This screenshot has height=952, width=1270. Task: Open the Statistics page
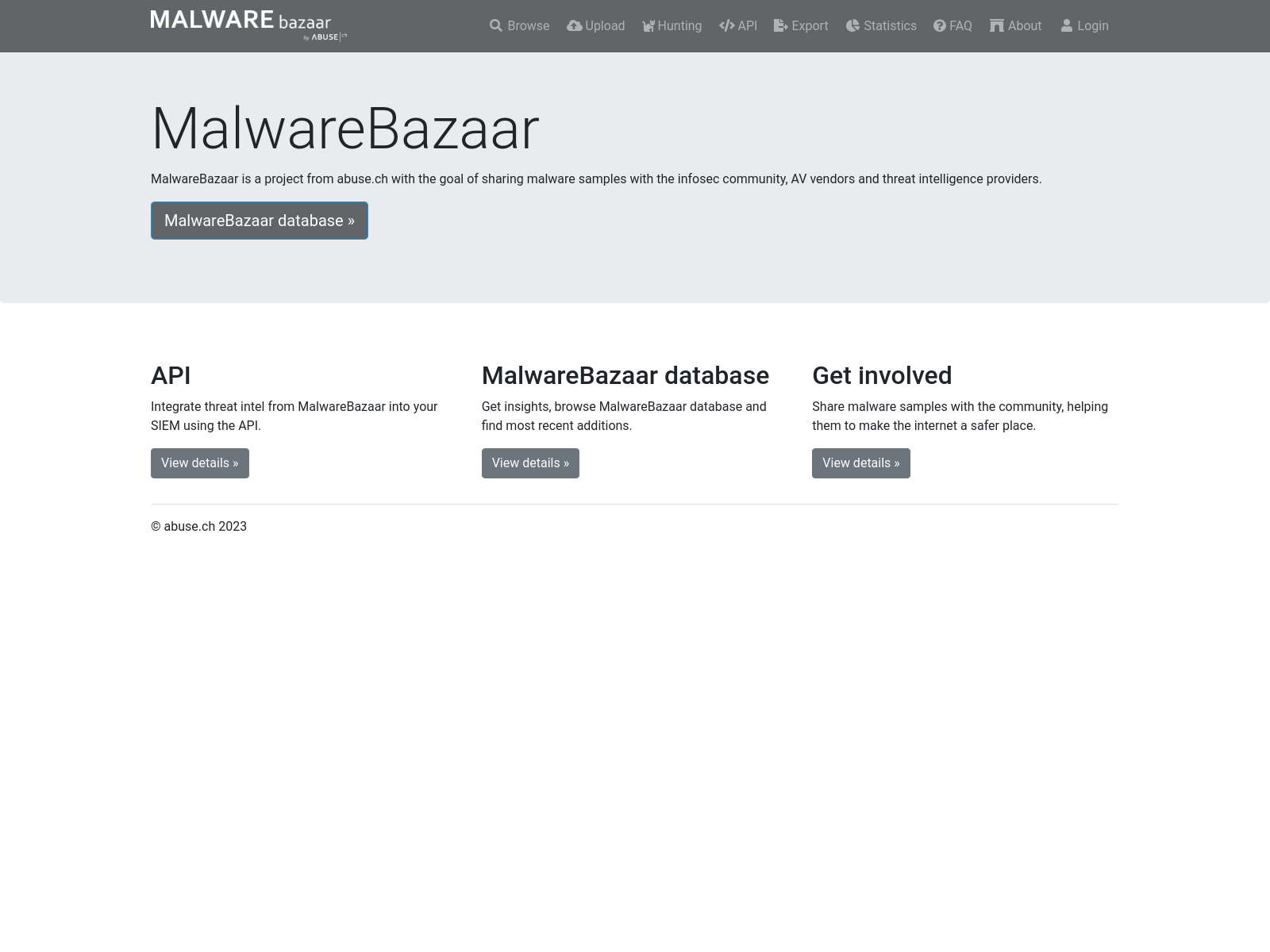coord(881,26)
